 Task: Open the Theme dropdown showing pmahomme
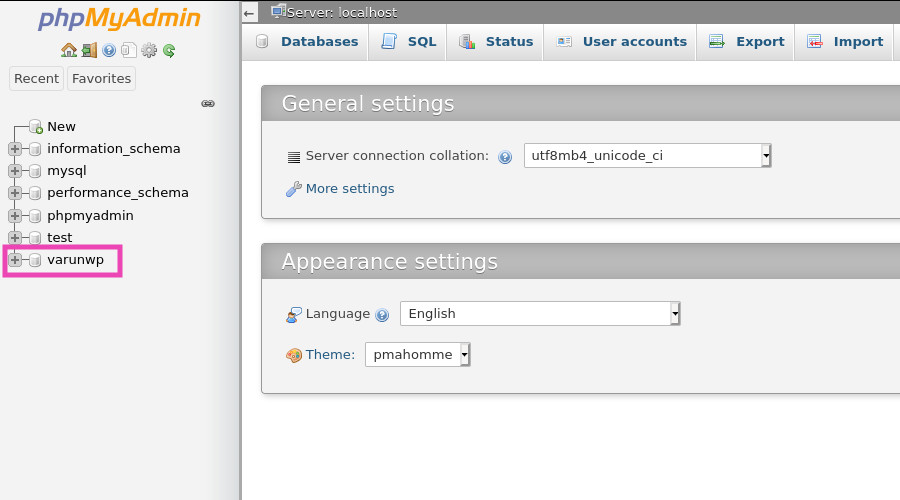pos(417,354)
